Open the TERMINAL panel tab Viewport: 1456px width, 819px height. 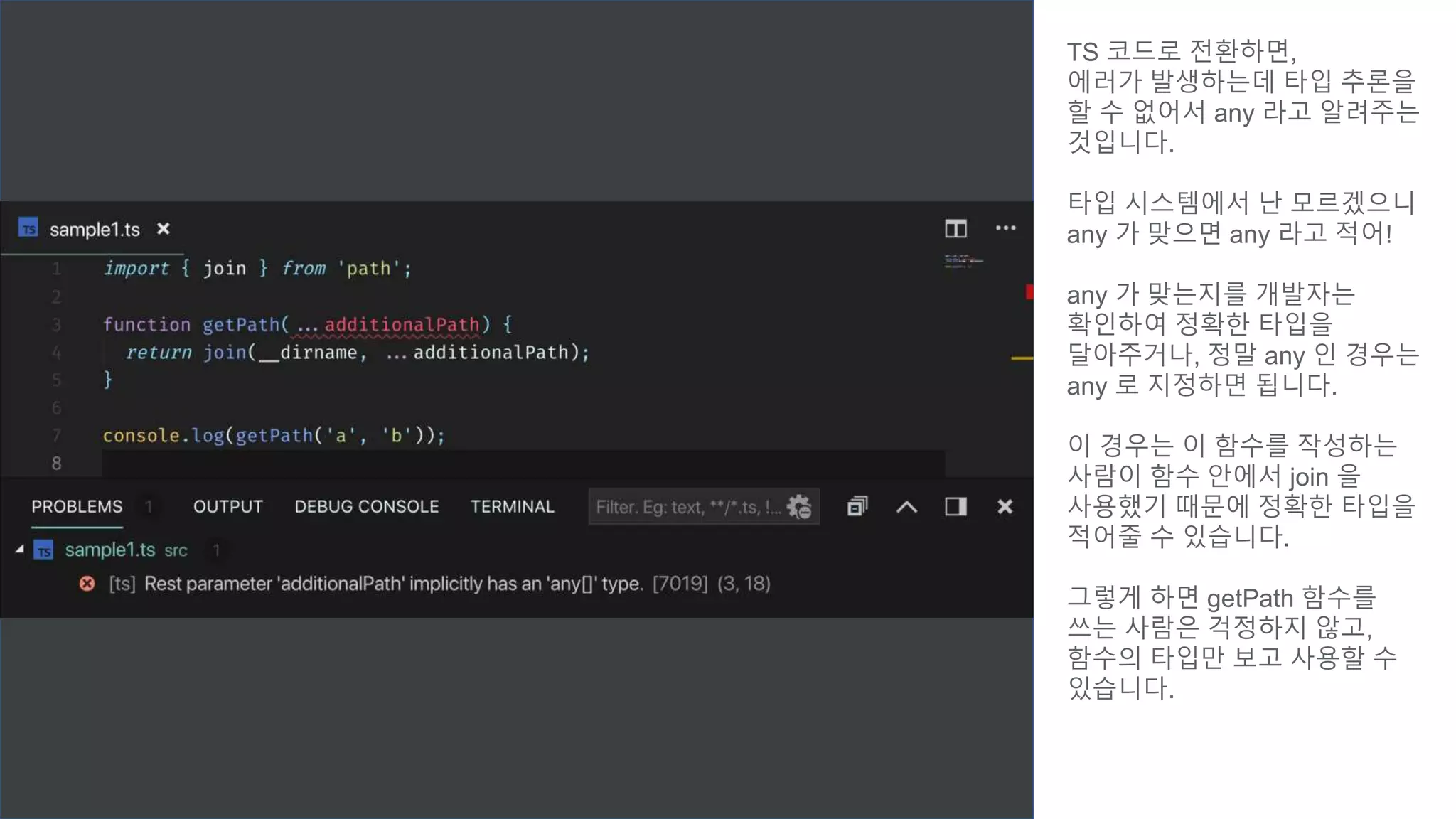coord(513,507)
